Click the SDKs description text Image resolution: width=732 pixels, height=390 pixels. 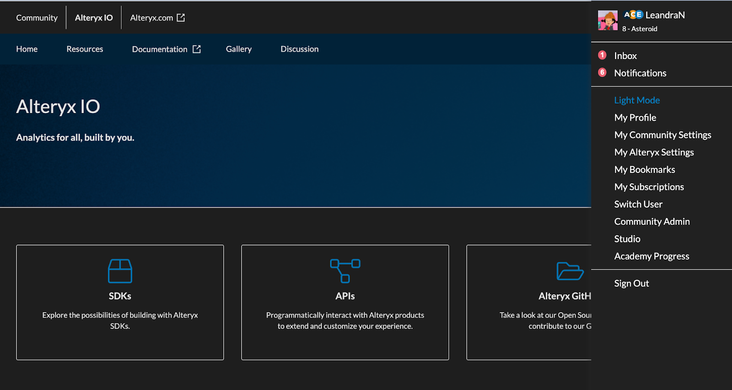[120, 320]
